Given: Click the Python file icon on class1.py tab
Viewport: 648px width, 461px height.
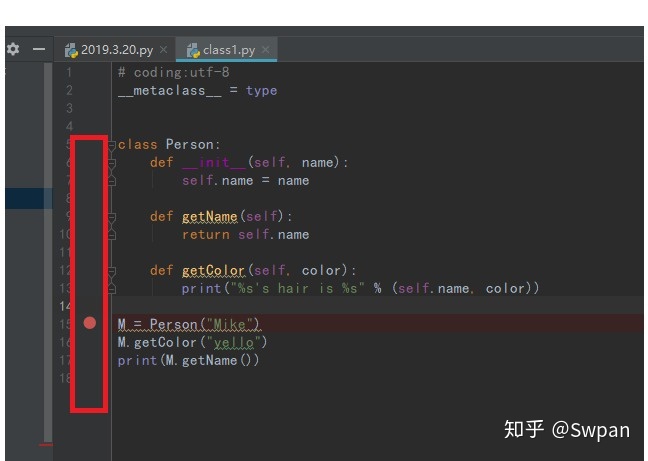Looking at the screenshot, I should [x=193, y=50].
